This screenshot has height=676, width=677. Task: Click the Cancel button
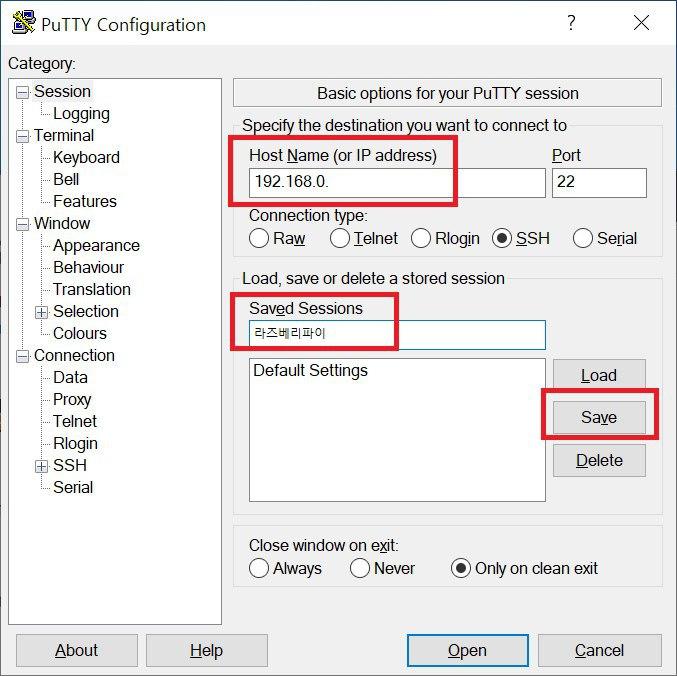point(600,650)
